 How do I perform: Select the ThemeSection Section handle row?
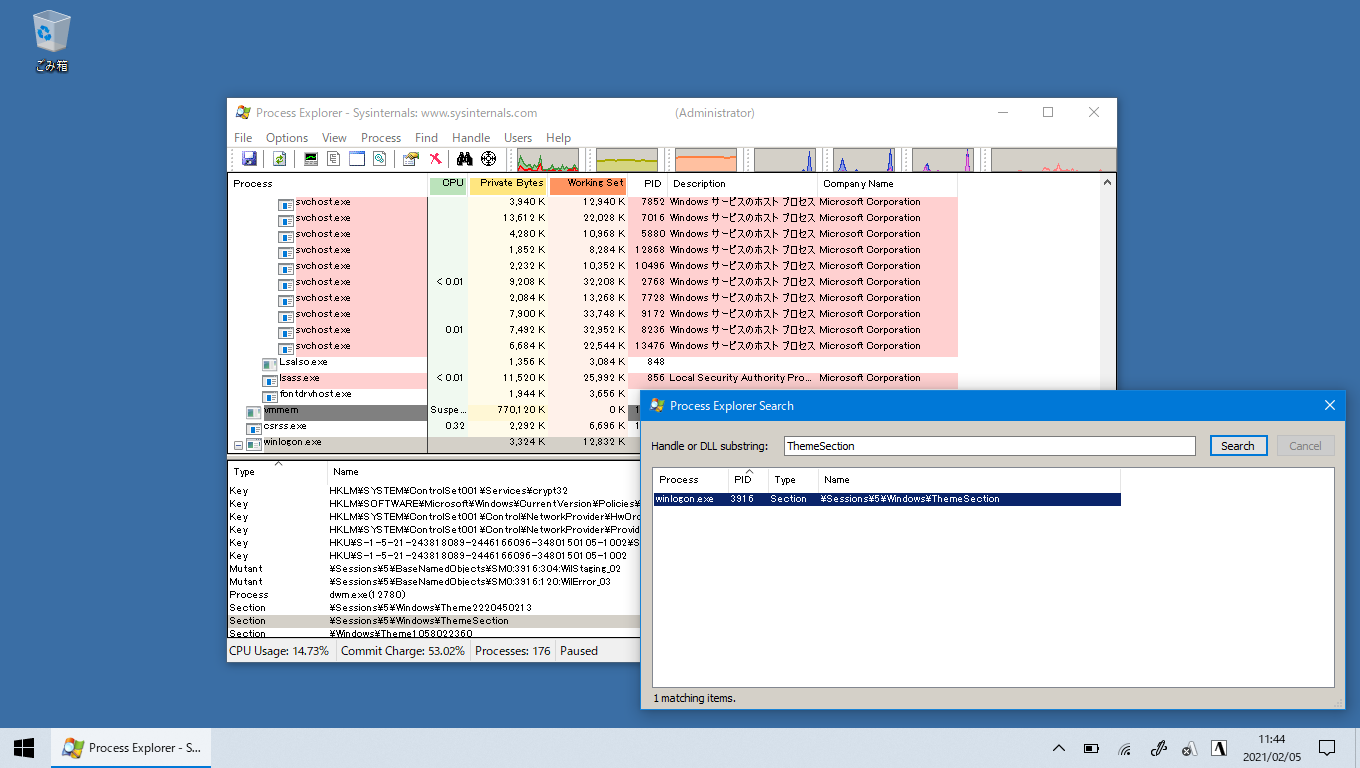coord(434,621)
